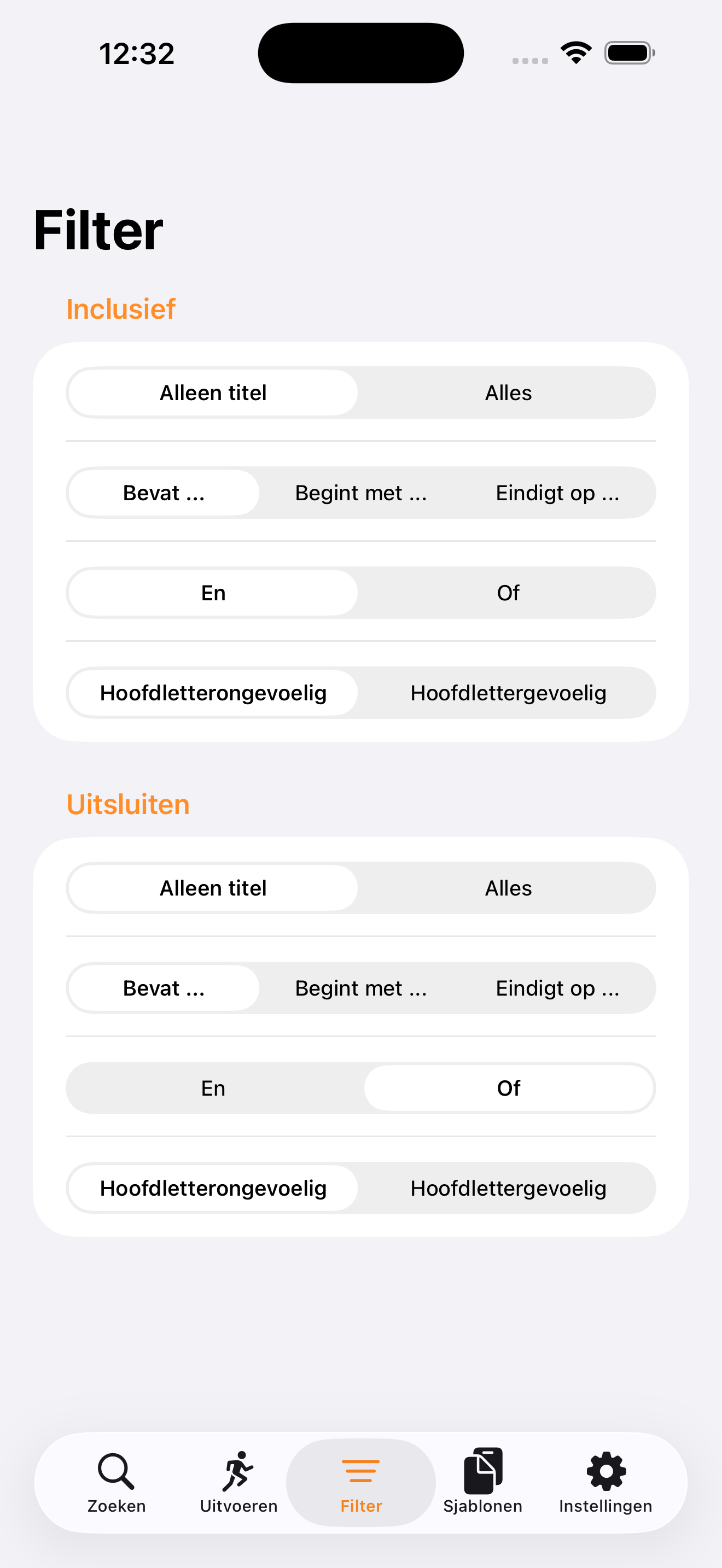Screen dimensions: 722x1568
Task: Select Alles in the Inclusief section
Action: pyautogui.click(x=508, y=393)
